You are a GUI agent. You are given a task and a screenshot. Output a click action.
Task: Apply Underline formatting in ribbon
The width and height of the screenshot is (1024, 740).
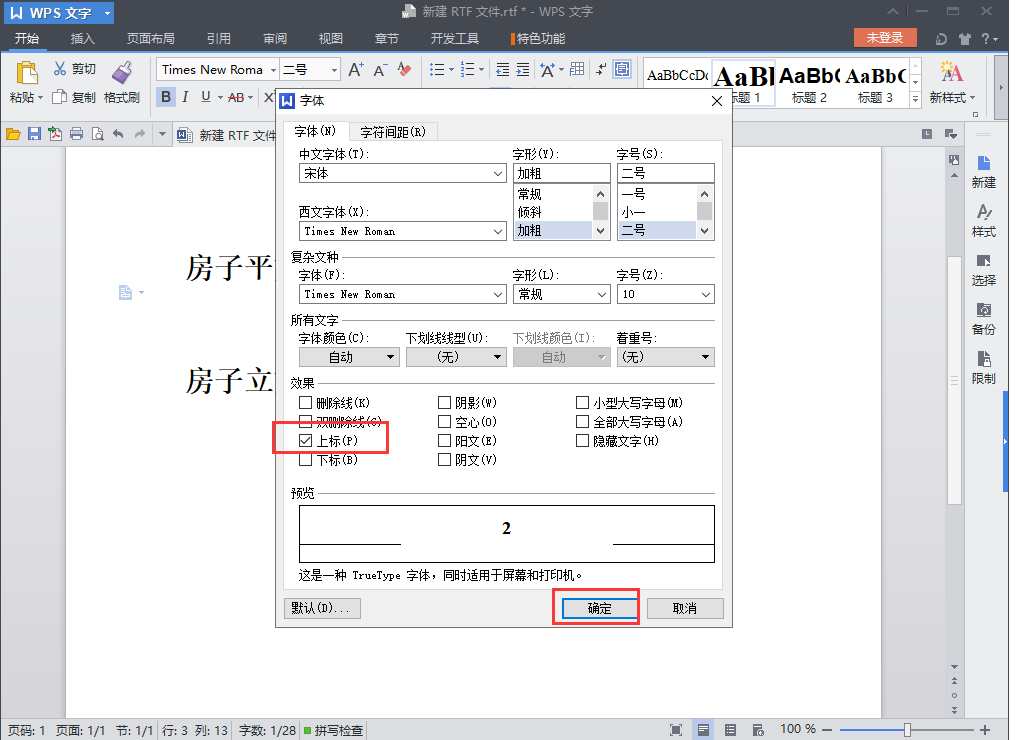point(206,97)
